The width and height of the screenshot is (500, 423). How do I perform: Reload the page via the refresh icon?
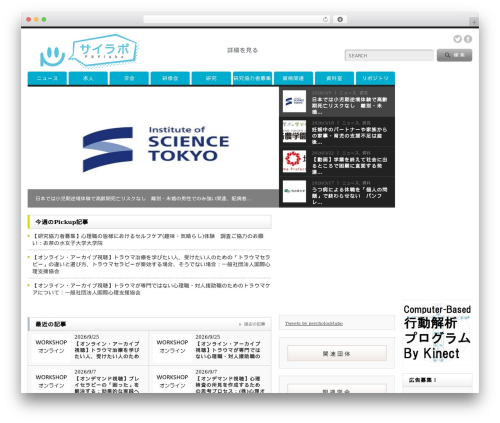click(x=325, y=19)
